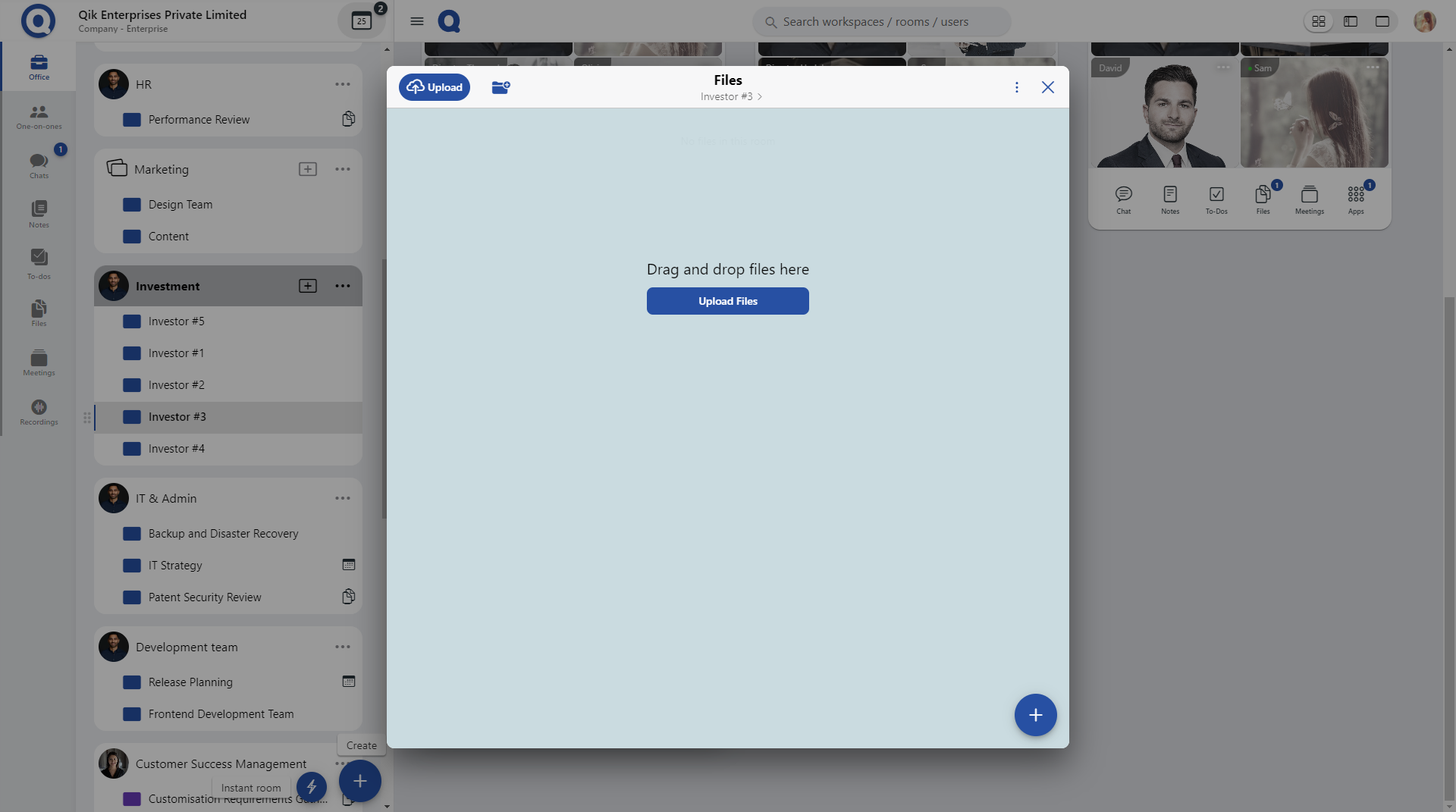
Task: Click the Instant room lightning icon
Action: (311, 787)
